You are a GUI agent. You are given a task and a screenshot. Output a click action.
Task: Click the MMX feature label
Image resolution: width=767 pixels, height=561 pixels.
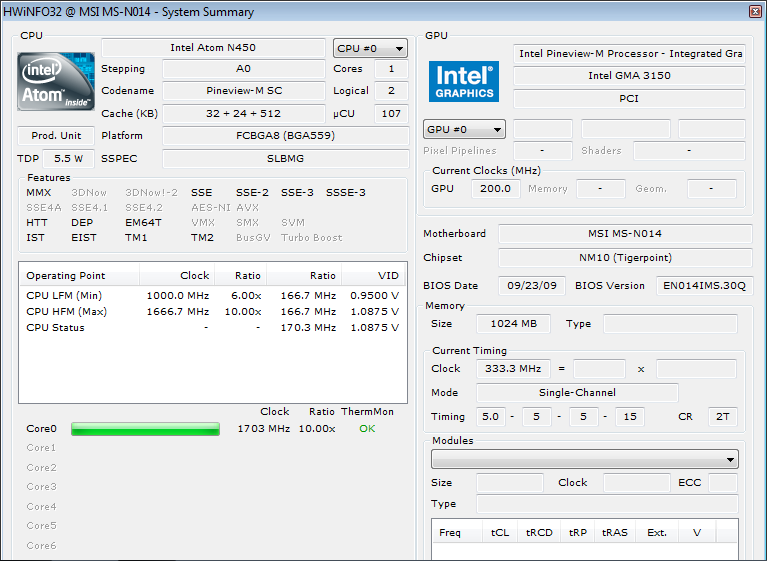point(39,193)
